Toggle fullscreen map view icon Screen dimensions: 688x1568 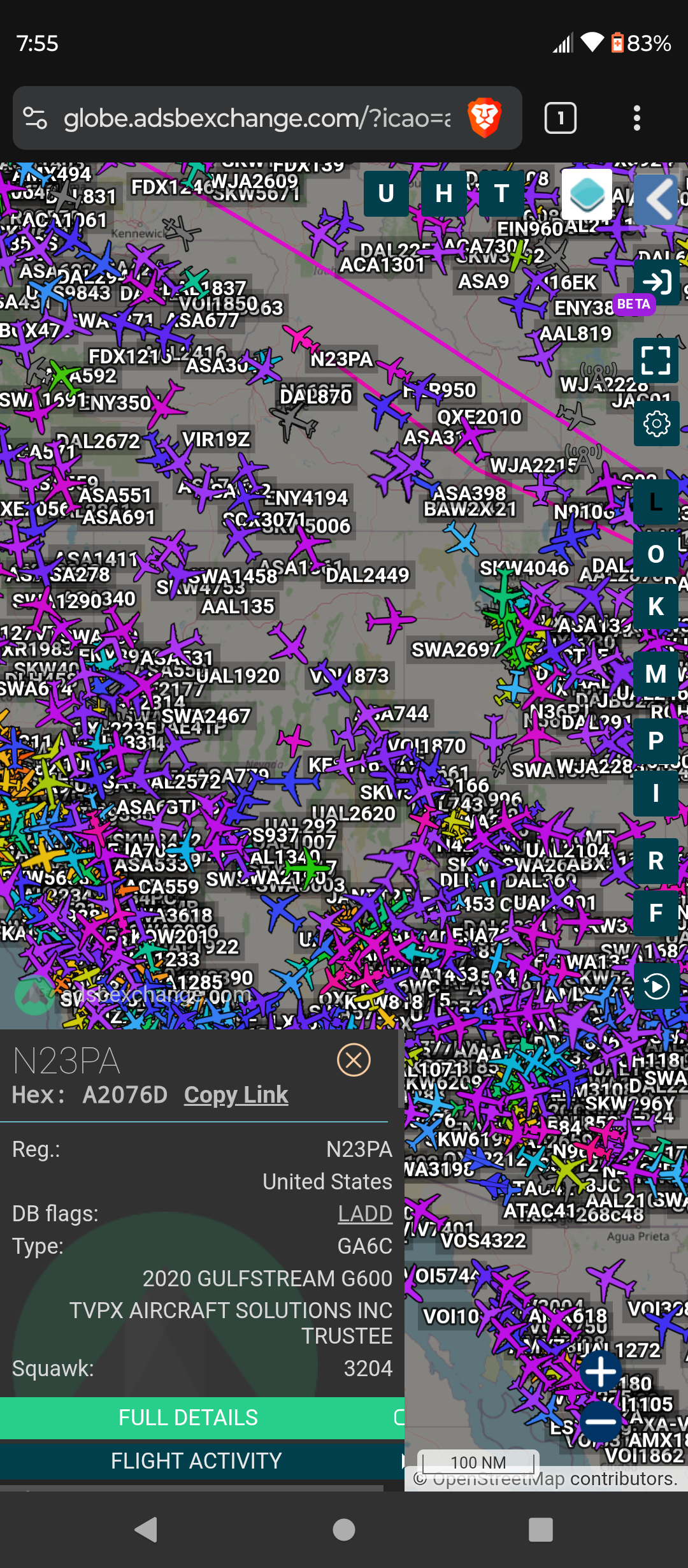pyautogui.click(x=657, y=359)
